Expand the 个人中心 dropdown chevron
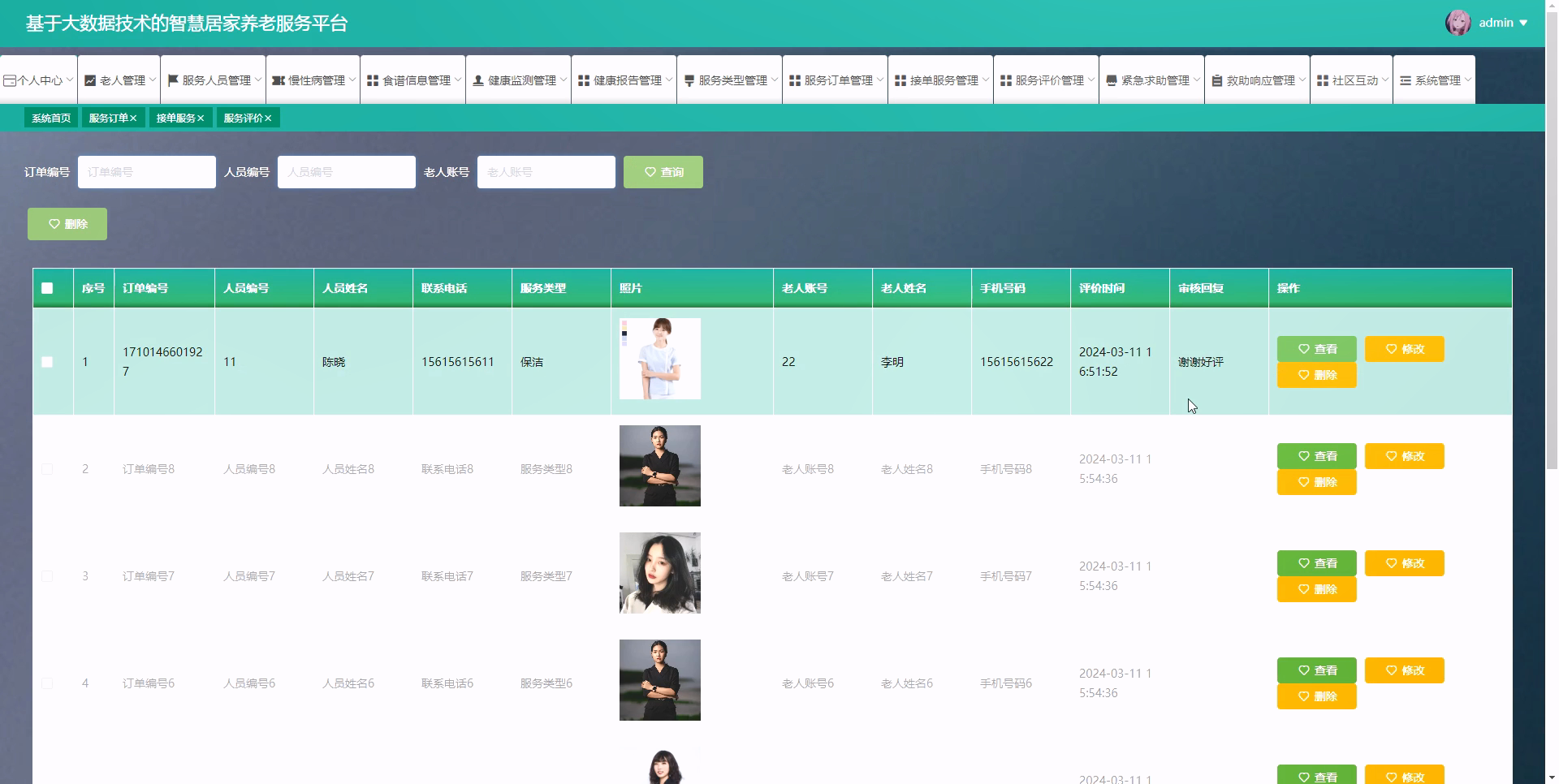The image size is (1559, 784). tap(70, 80)
